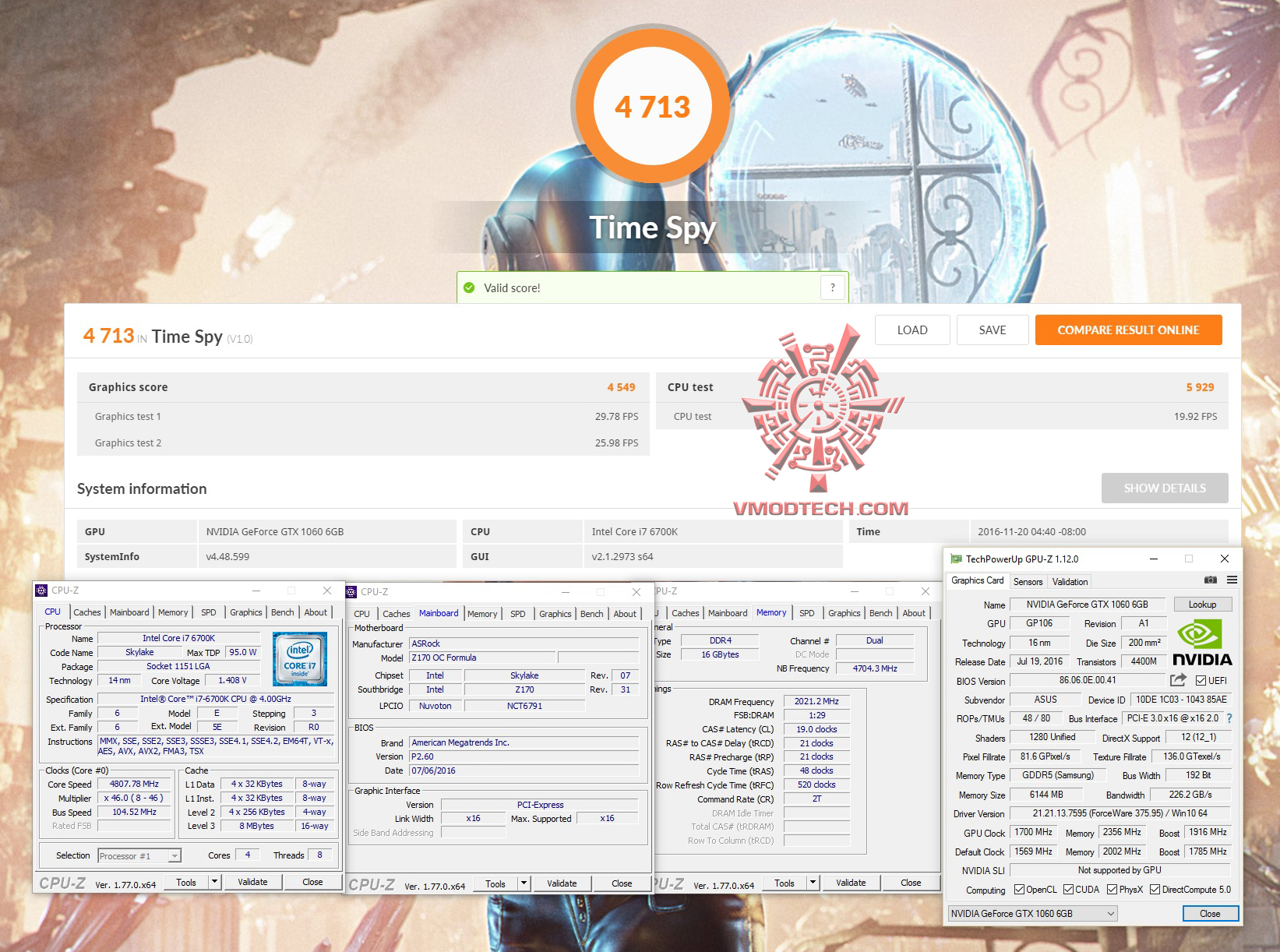Open the Bench tab in the CPU-Z CPU window

click(283, 612)
